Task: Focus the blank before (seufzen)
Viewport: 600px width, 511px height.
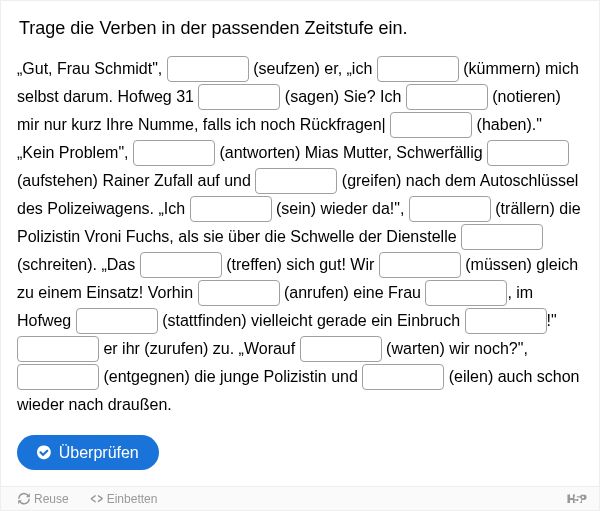Action: point(208,69)
